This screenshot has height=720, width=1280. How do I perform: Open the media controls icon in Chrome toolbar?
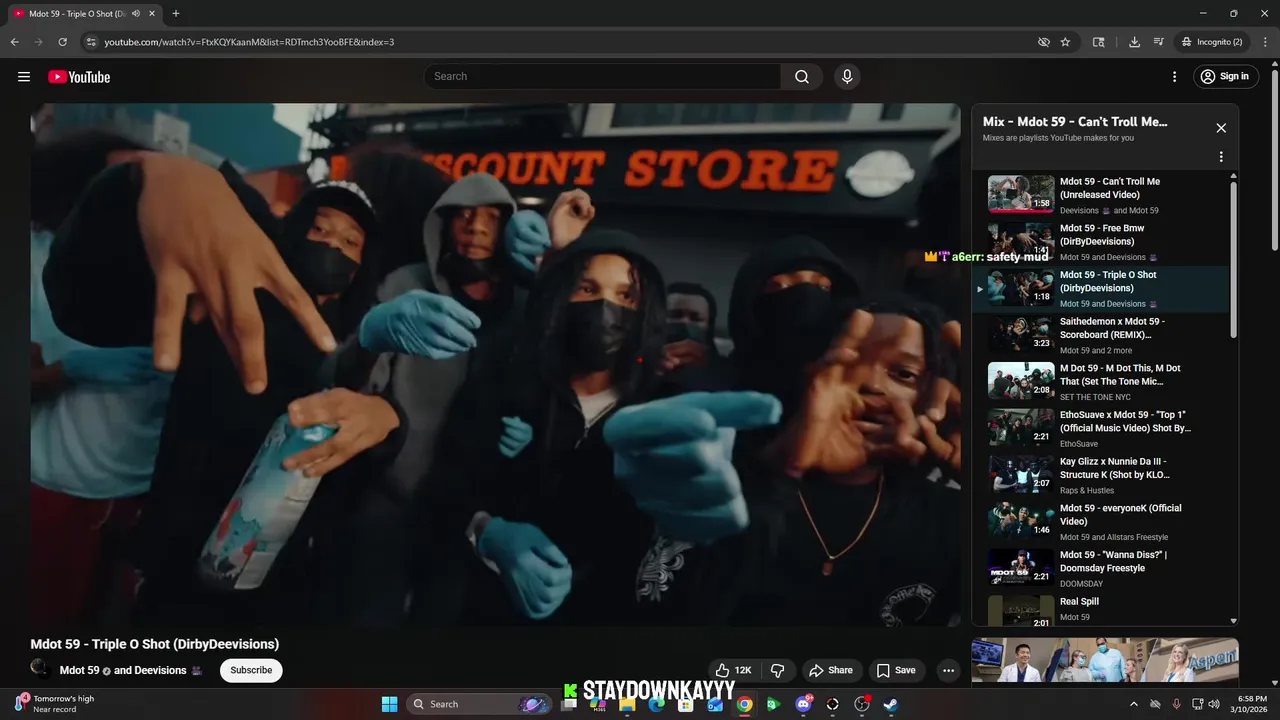click(x=1158, y=42)
